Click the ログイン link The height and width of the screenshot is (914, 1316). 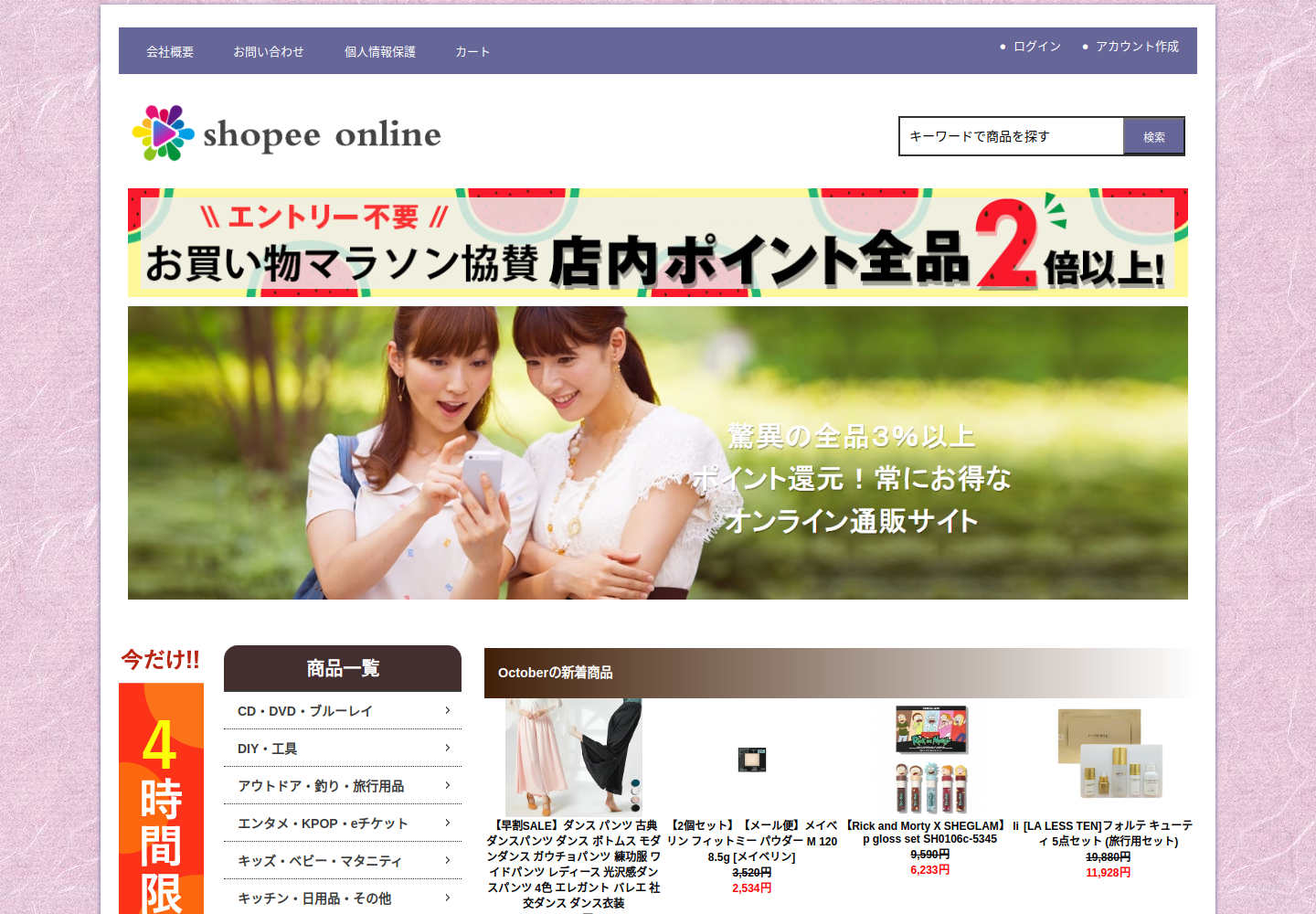click(x=1037, y=46)
